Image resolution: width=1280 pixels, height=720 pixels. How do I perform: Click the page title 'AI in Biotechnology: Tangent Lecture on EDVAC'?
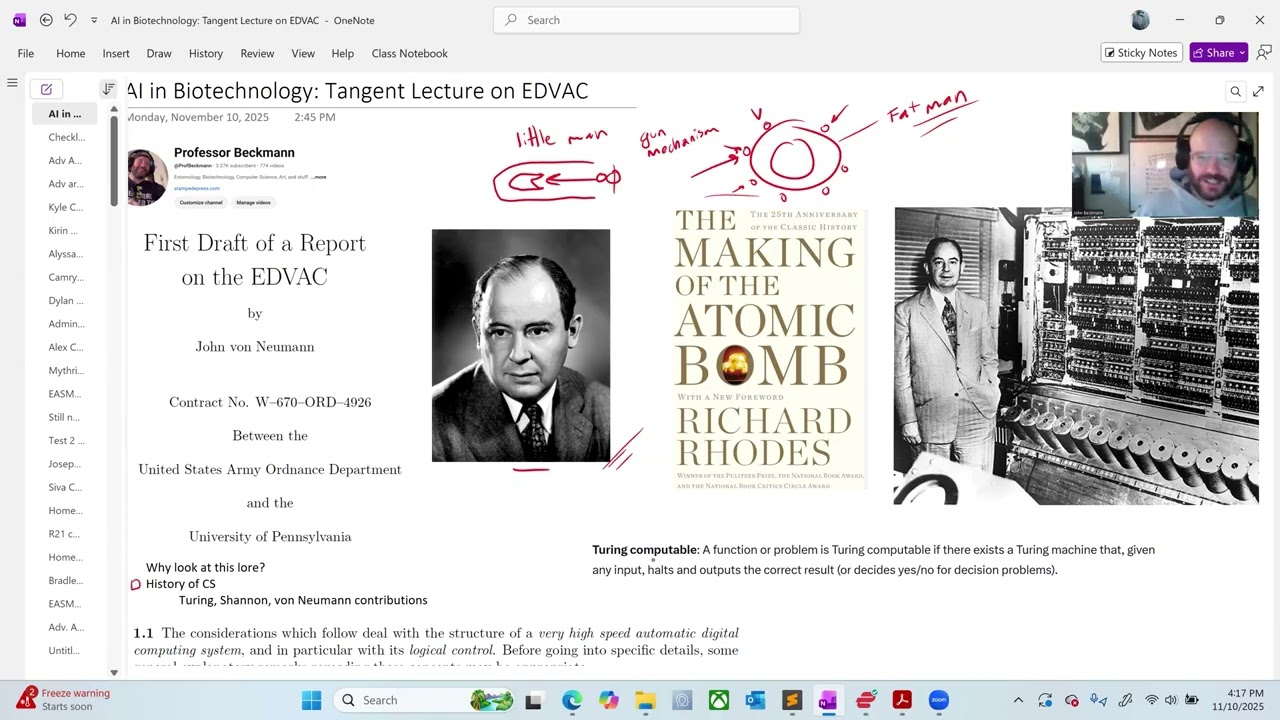tap(357, 91)
